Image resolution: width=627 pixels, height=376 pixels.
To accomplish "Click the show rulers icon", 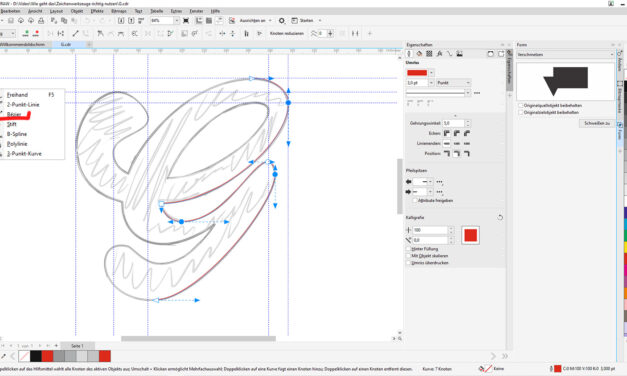I will coord(199,20).
